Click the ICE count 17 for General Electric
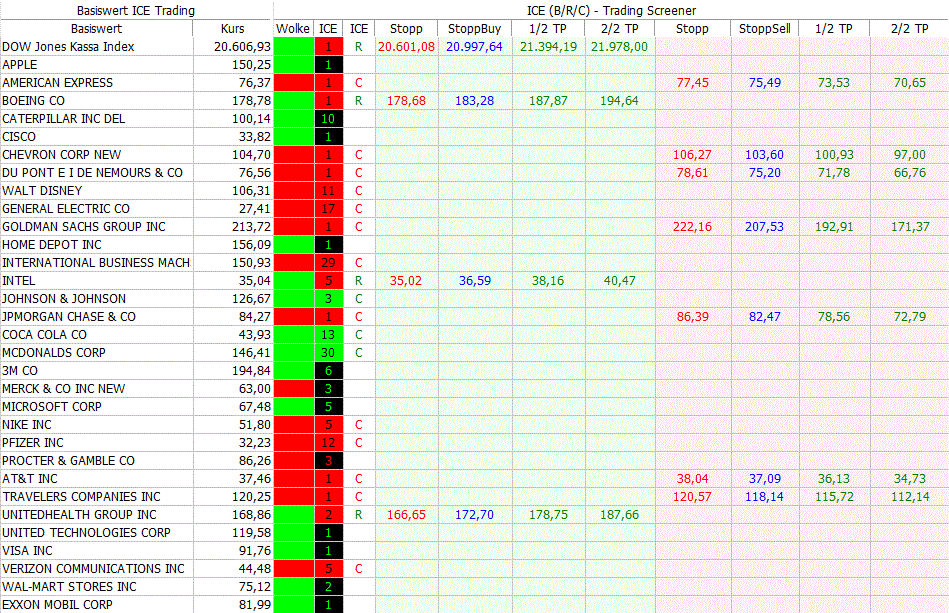Screen dimensions: 949x613 [329, 209]
